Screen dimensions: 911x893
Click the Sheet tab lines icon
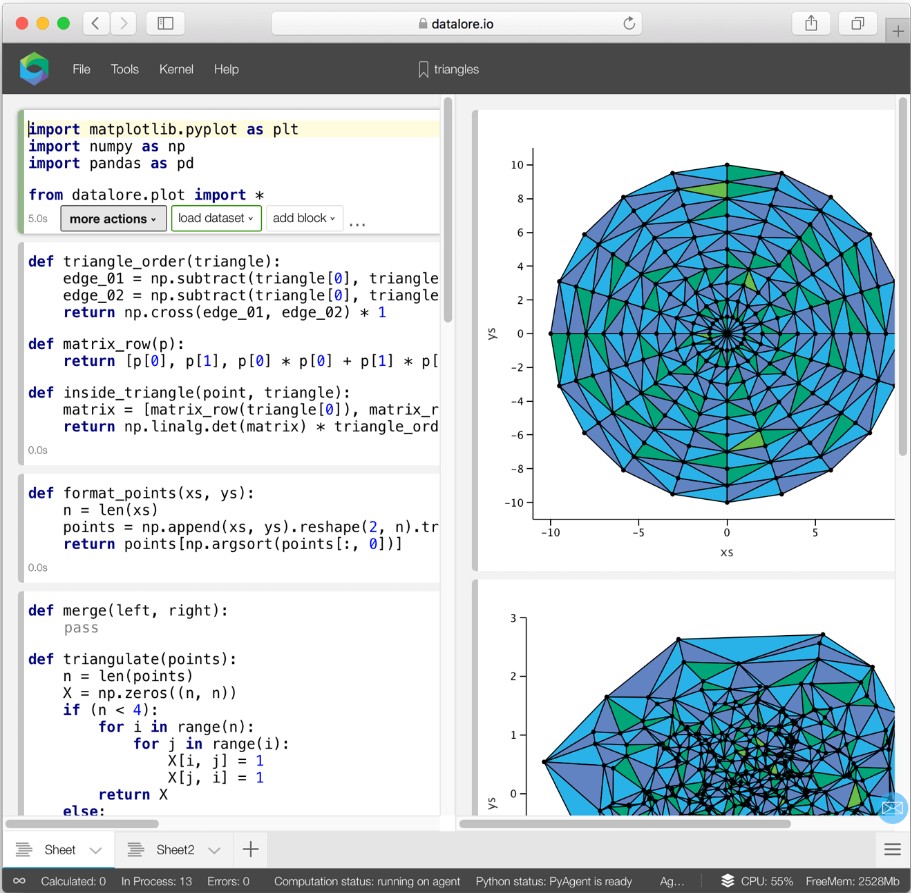pos(24,849)
